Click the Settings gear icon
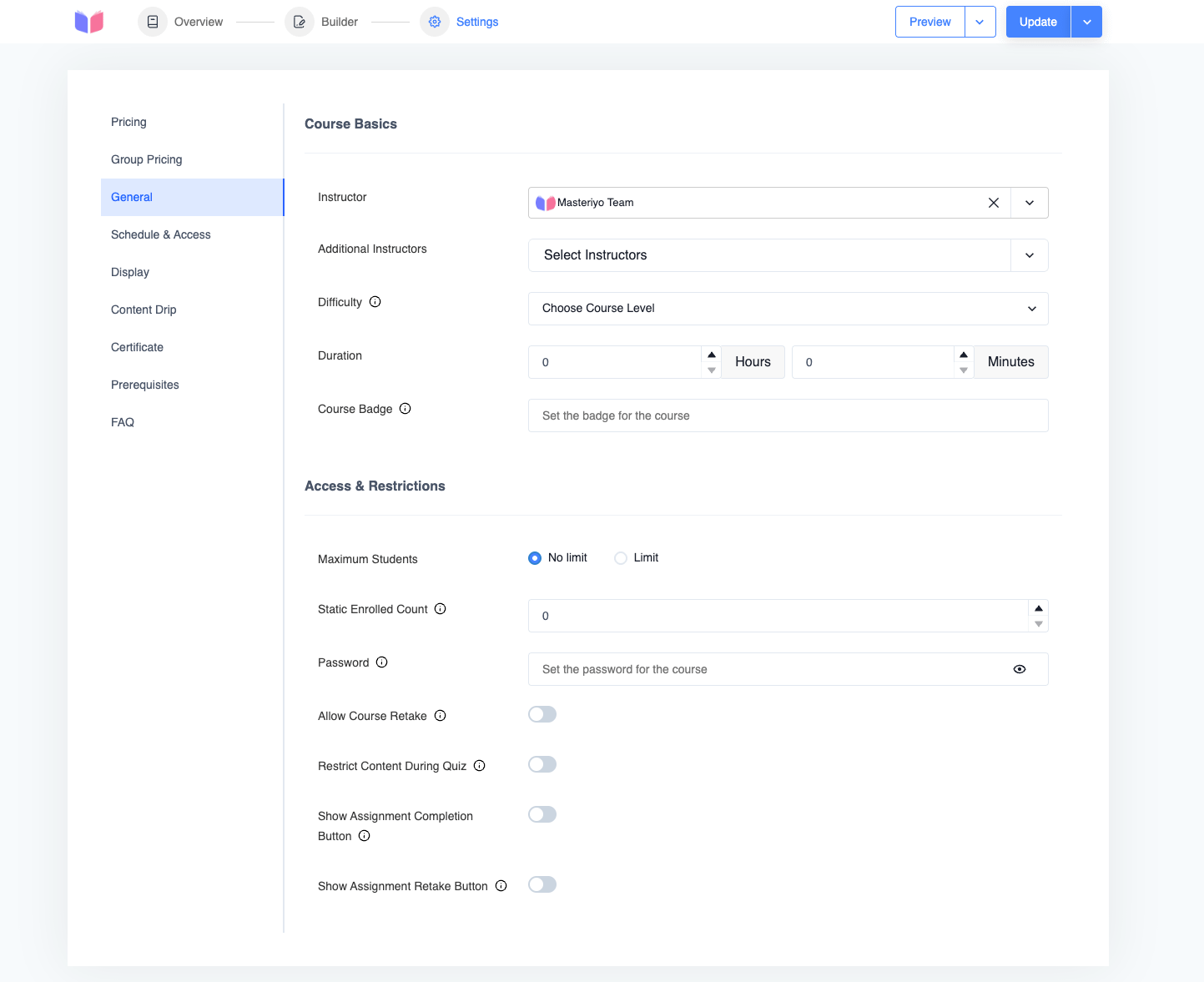The width and height of the screenshot is (1204, 982). click(x=435, y=22)
